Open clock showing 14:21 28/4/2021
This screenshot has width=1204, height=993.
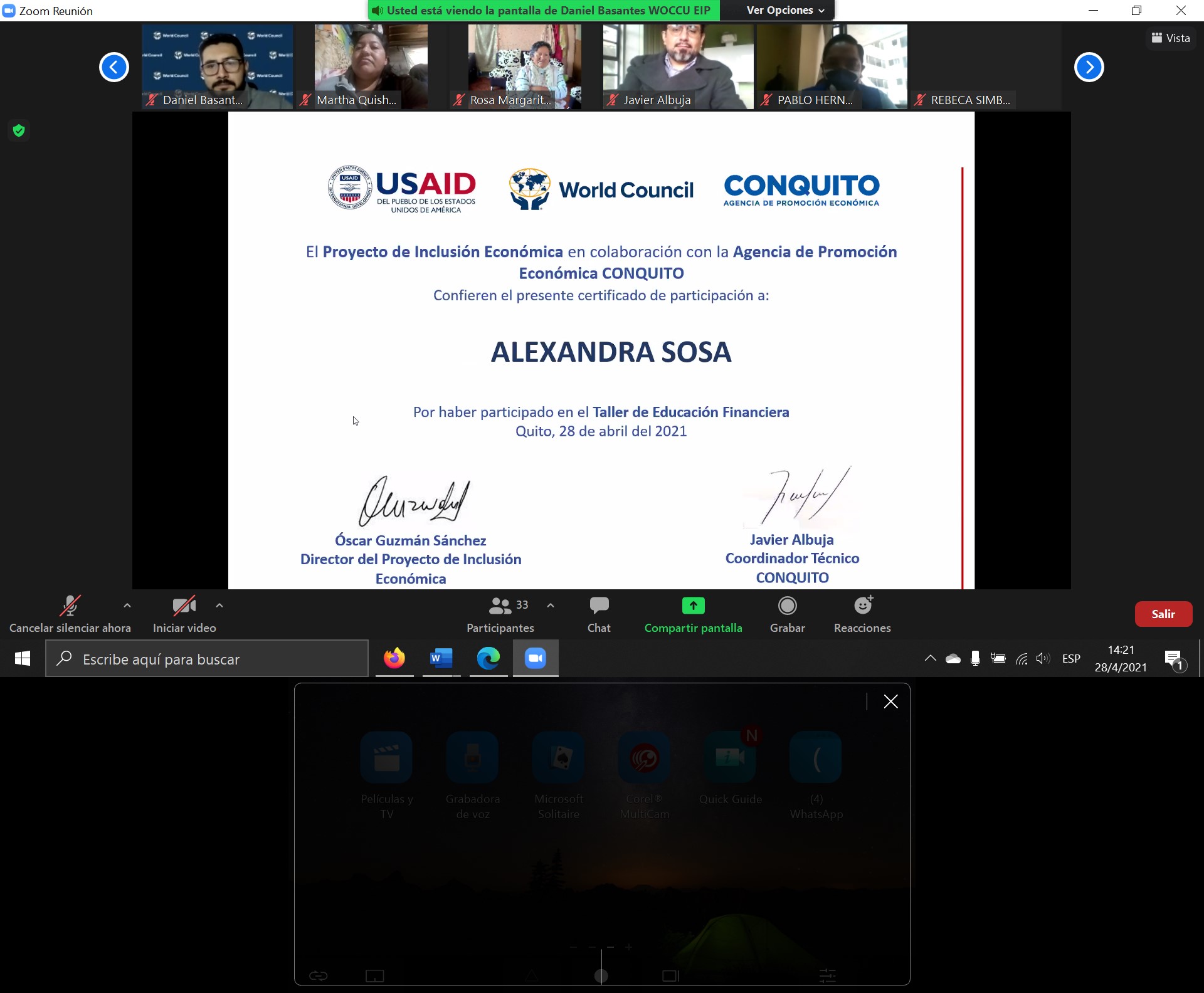1121,658
